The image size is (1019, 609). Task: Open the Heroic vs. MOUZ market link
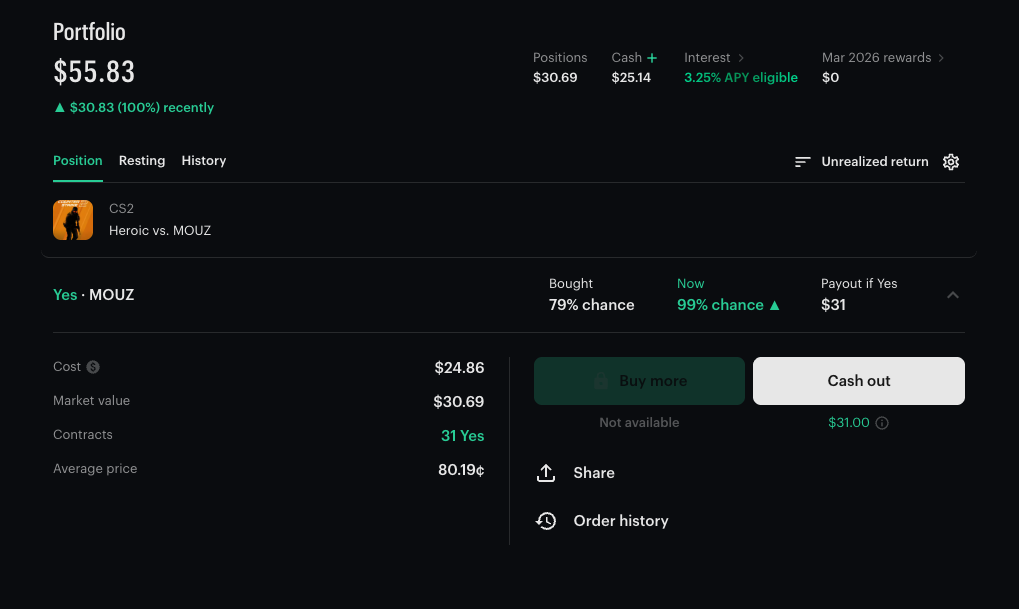pos(160,230)
